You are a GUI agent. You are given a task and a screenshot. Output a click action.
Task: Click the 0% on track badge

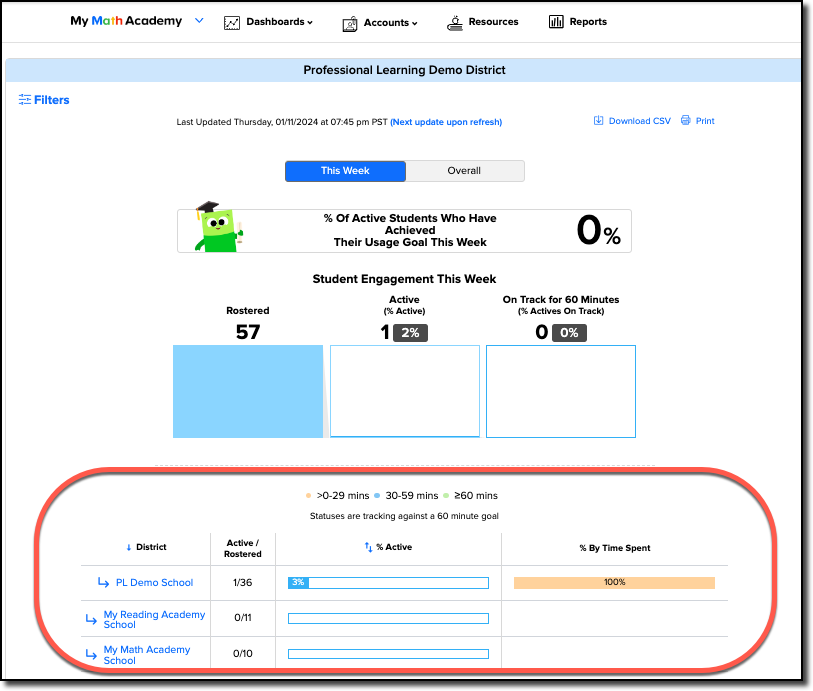pyautogui.click(x=569, y=333)
